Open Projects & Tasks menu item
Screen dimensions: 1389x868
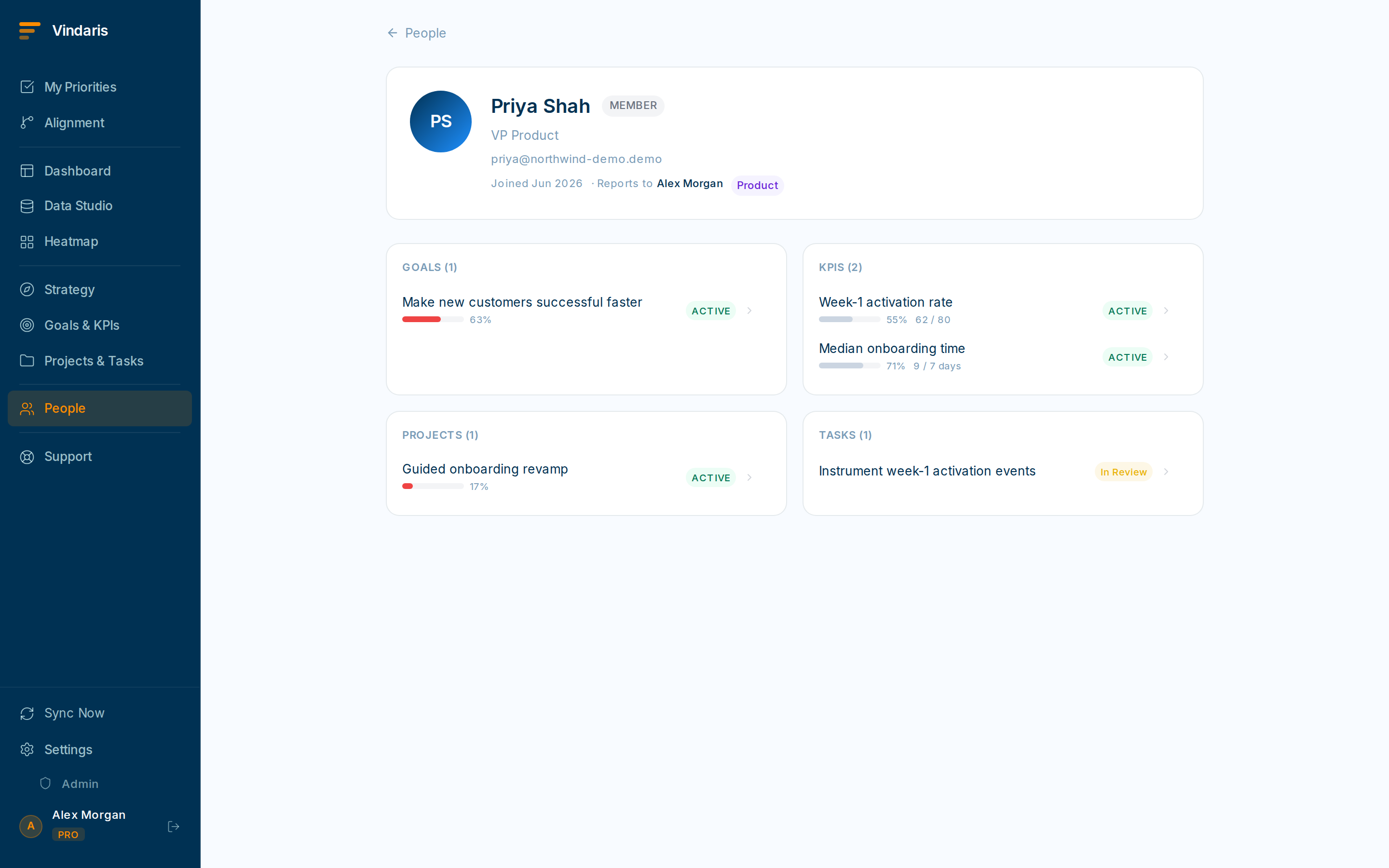(x=100, y=361)
